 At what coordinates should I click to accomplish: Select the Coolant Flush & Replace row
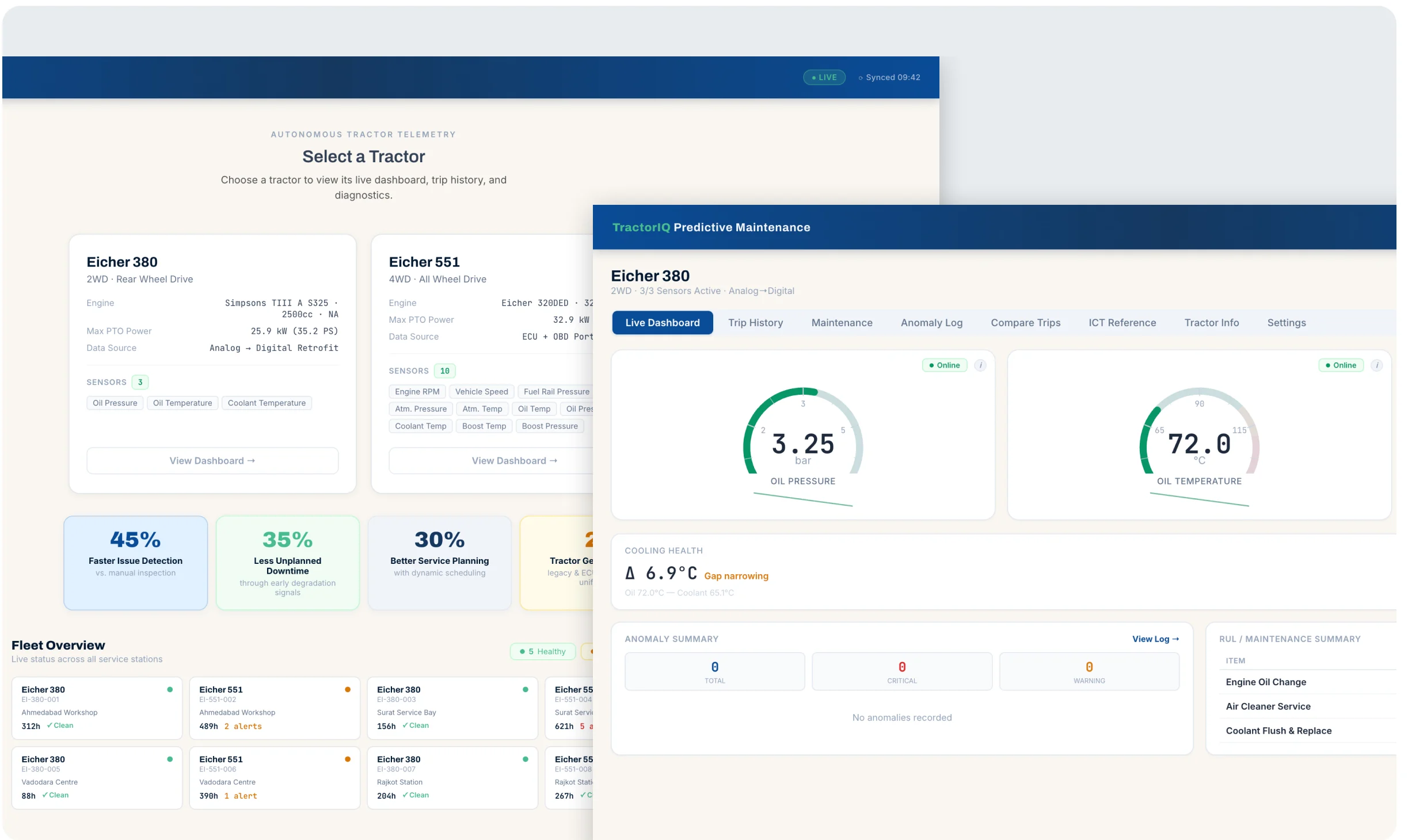[x=1308, y=731]
